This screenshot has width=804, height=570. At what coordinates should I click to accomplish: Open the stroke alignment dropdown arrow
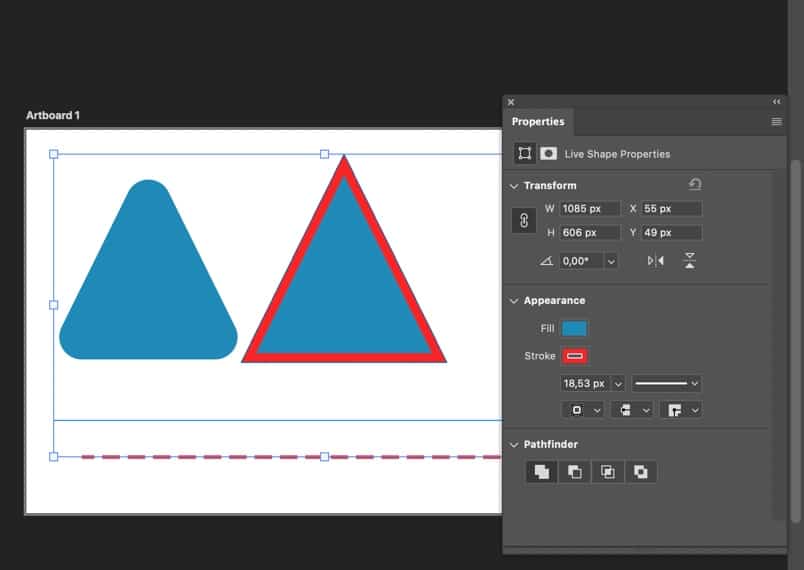(597, 411)
